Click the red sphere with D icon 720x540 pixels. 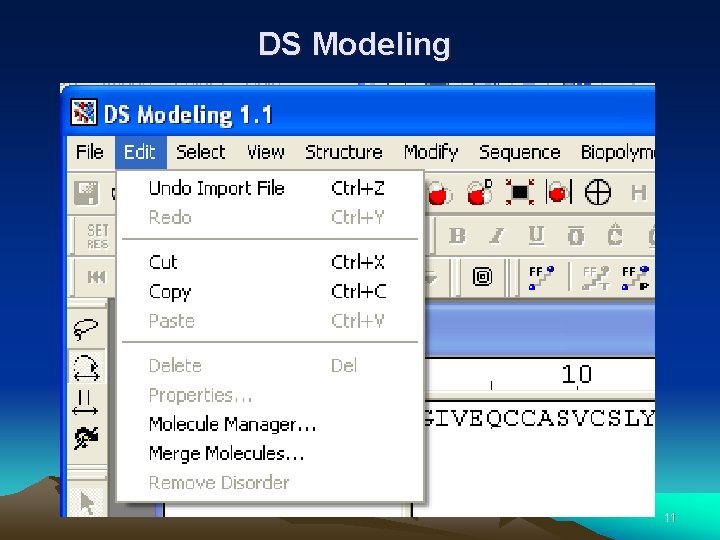(479, 192)
